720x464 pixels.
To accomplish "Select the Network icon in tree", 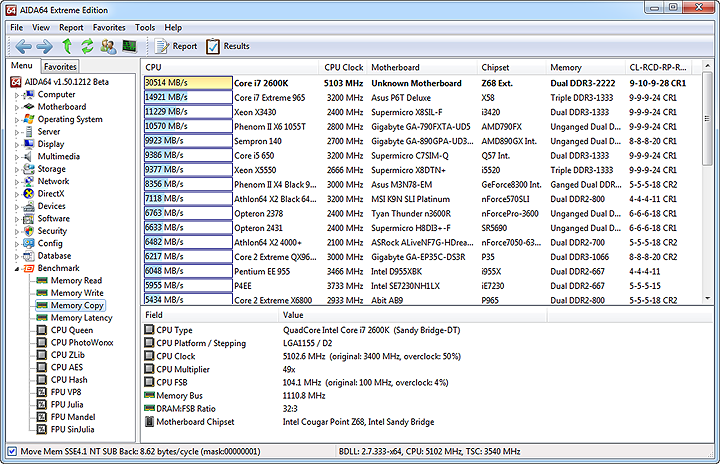I will point(28,181).
